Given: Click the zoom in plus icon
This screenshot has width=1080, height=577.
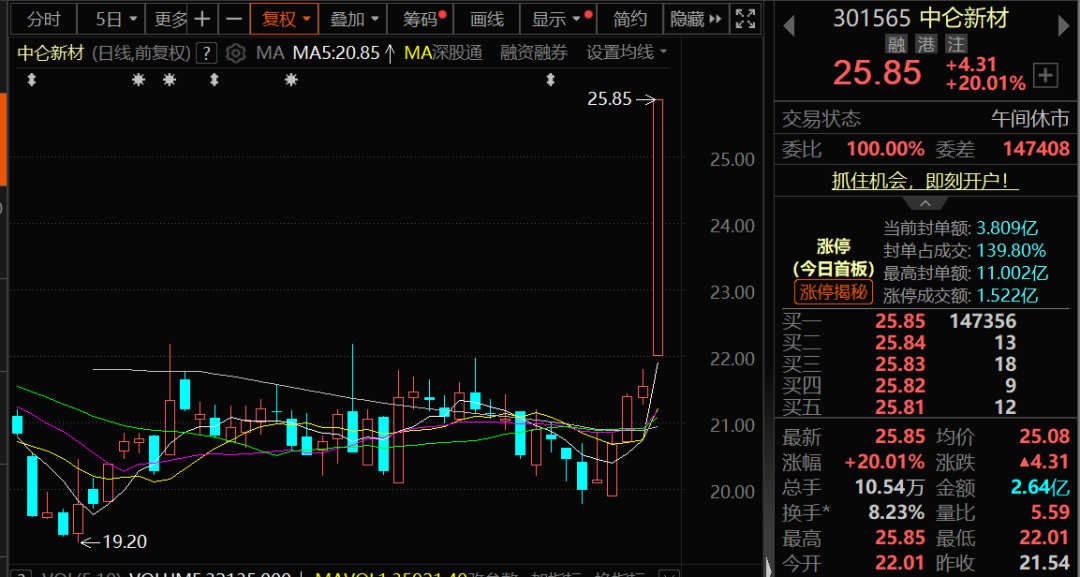Looking at the screenshot, I should tap(202, 19).
